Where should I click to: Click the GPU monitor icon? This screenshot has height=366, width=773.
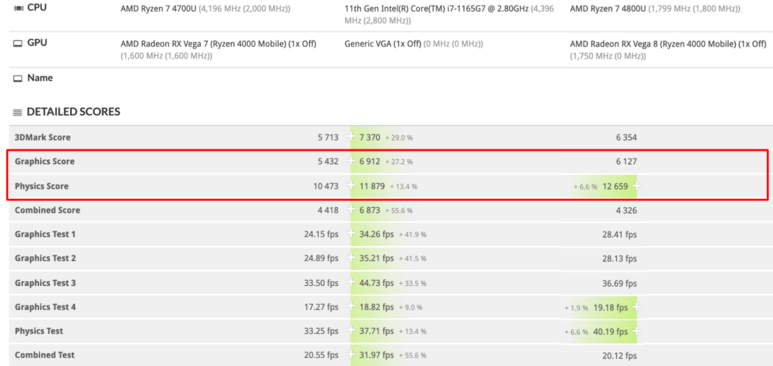[x=18, y=43]
